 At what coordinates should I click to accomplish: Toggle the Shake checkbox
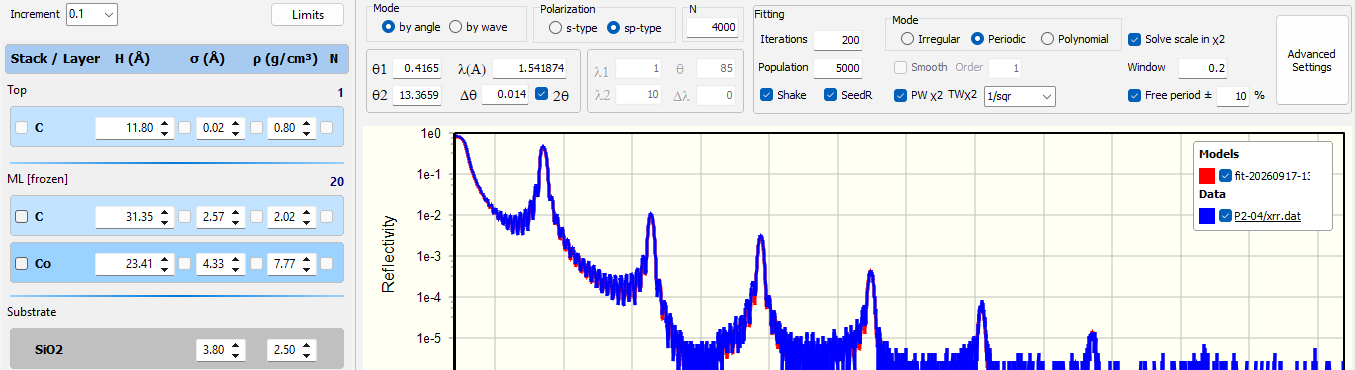click(767, 95)
